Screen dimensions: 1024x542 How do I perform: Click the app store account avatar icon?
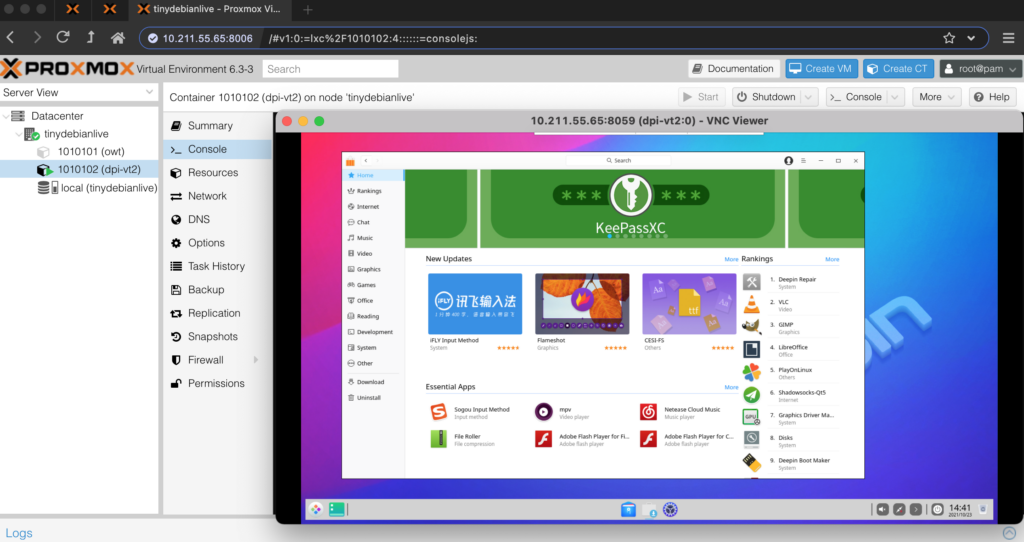(788, 160)
